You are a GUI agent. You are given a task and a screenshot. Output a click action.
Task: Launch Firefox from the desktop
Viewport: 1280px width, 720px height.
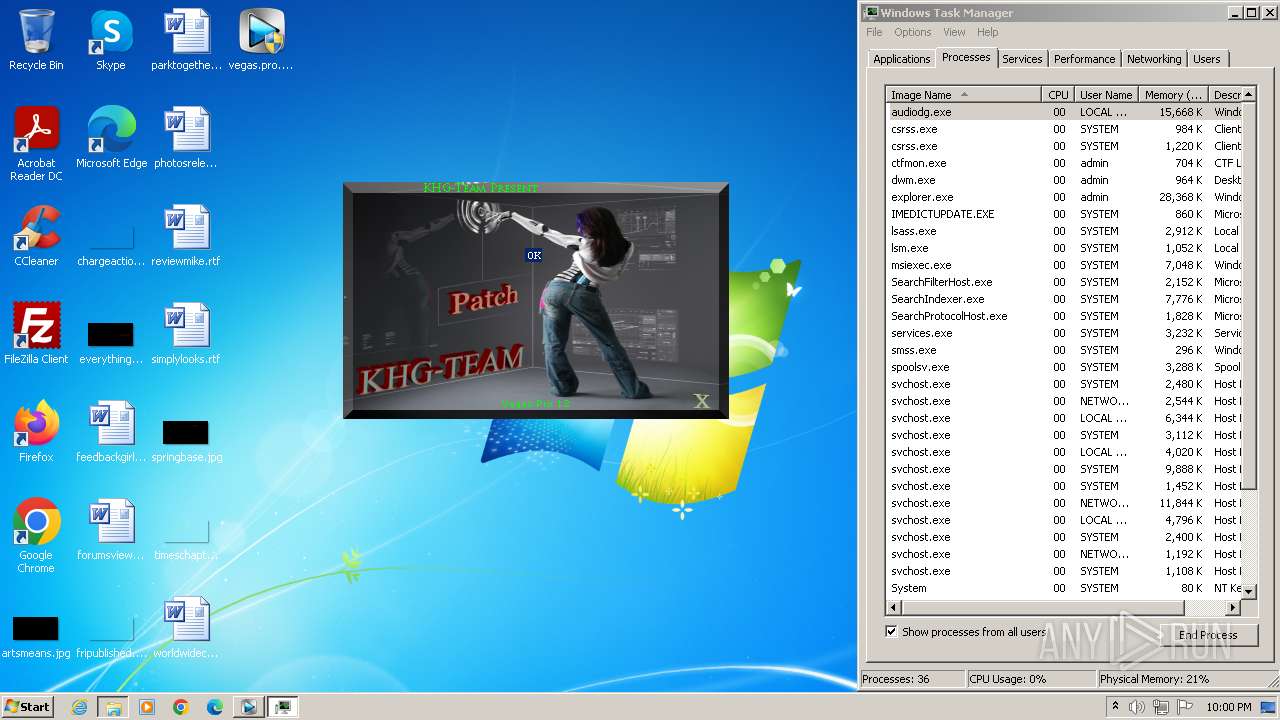[36, 432]
